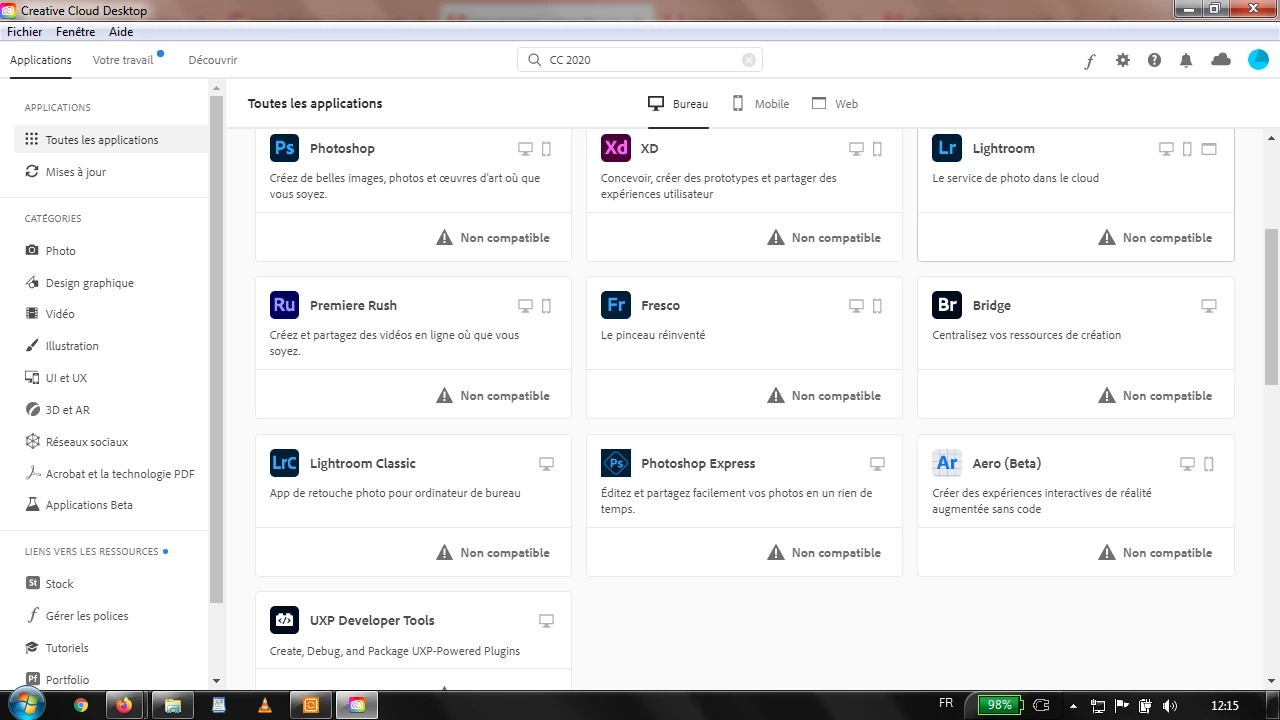Screen dimensions: 1280x720
Task: Click Non compatible under Aero (Beta)
Action: tap(1155, 553)
